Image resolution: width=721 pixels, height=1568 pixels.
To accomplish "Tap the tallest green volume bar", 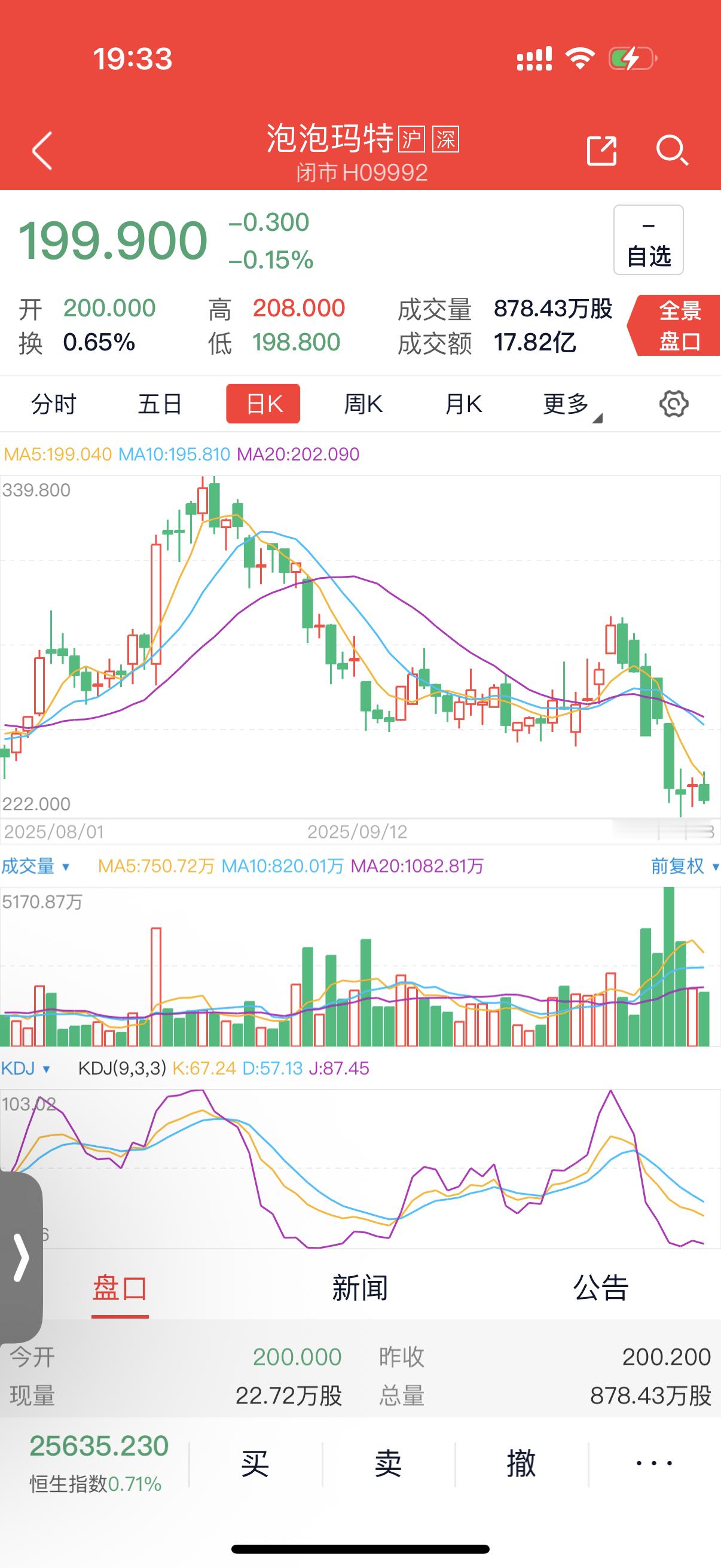I will [x=668, y=966].
